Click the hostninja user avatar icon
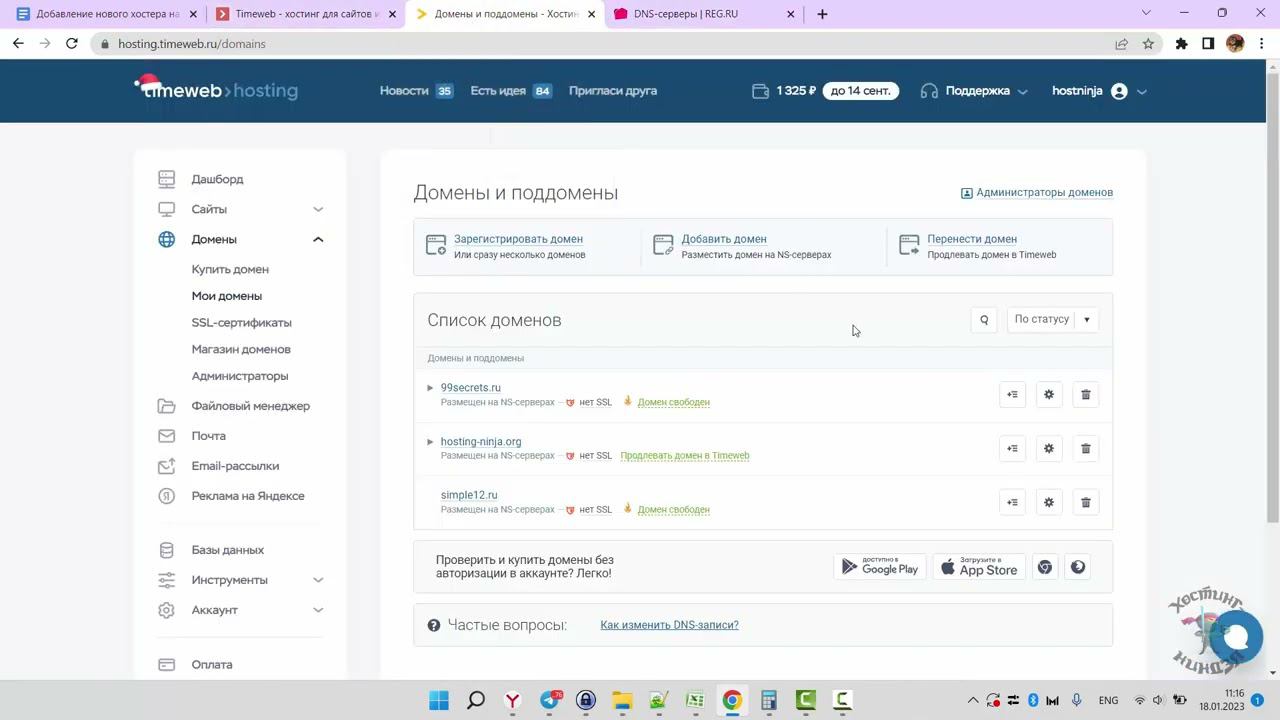Image resolution: width=1280 pixels, height=720 pixels. [1119, 91]
